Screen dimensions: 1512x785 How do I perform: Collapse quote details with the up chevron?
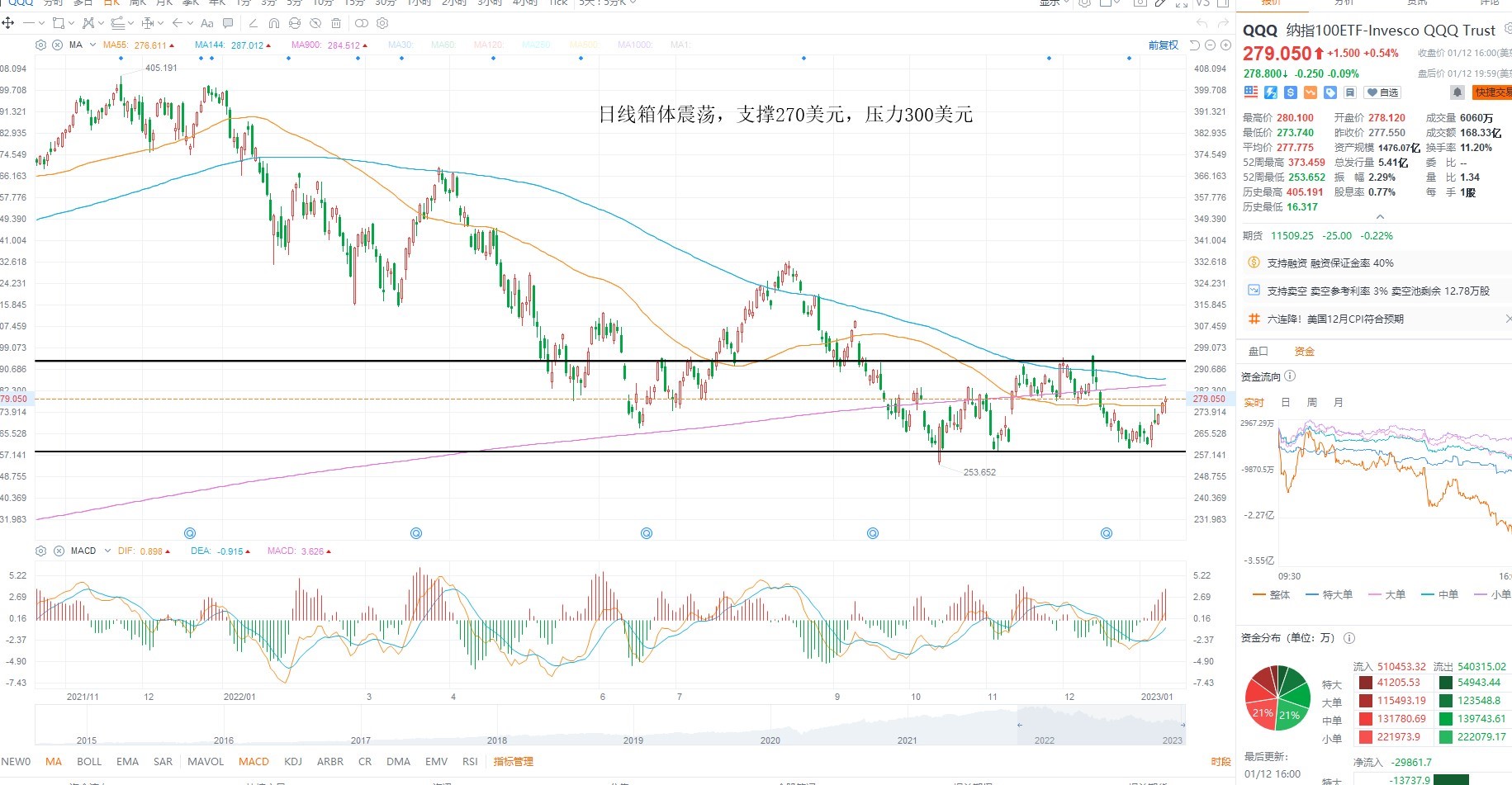click(x=1380, y=217)
